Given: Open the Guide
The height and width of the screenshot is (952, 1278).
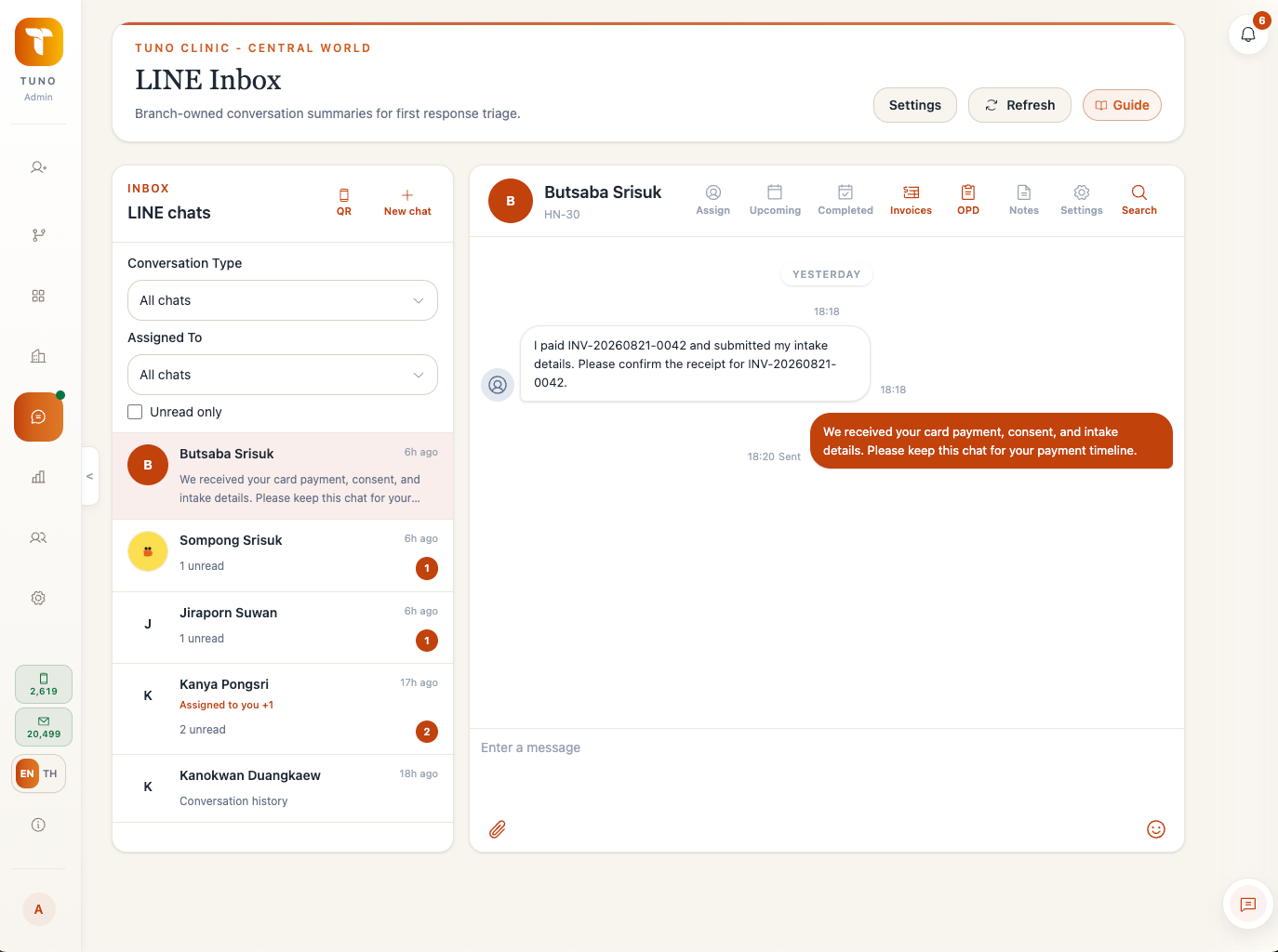Looking at the screenshot, I should 1122,105.
